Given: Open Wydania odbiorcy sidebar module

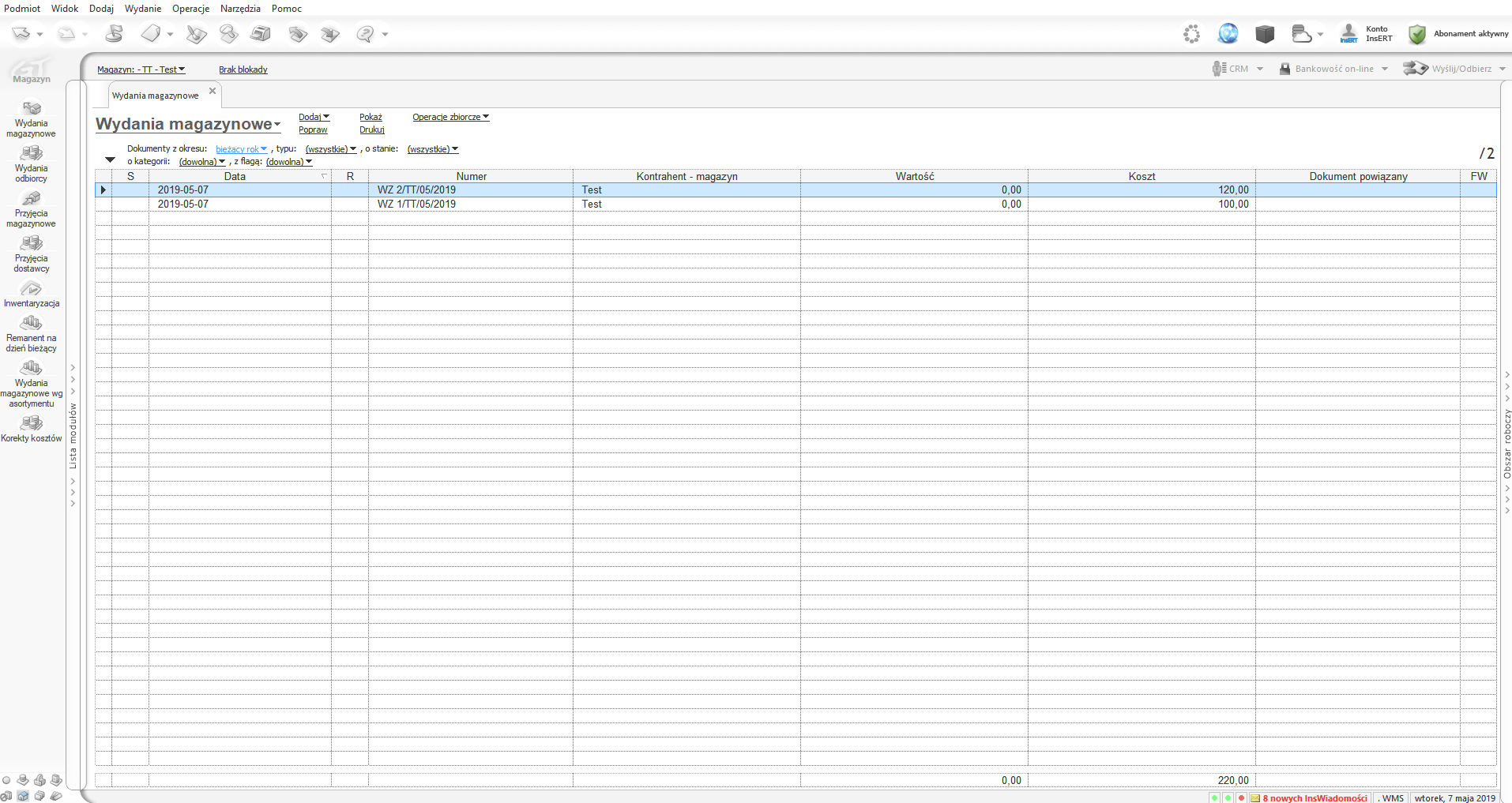Looking at the screenshot, I should pyautogui.click(x=32, y=163).
